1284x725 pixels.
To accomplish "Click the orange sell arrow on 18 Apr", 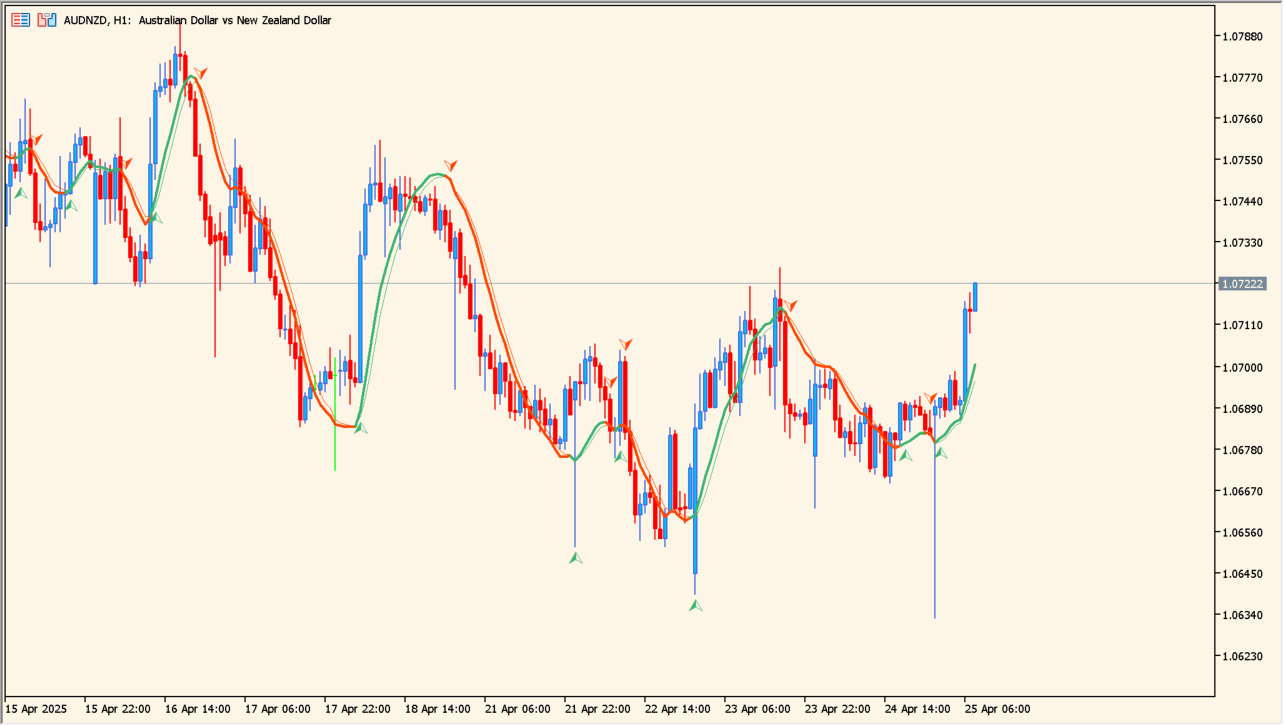I will pos(451,165).
